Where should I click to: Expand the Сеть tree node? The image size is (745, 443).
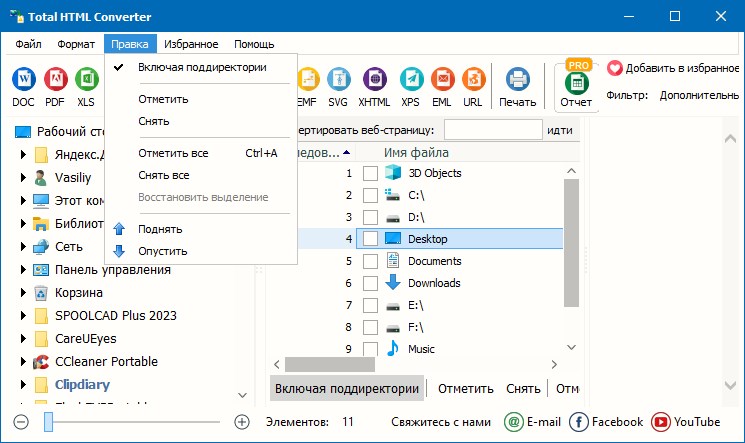(x=23, y=247)
